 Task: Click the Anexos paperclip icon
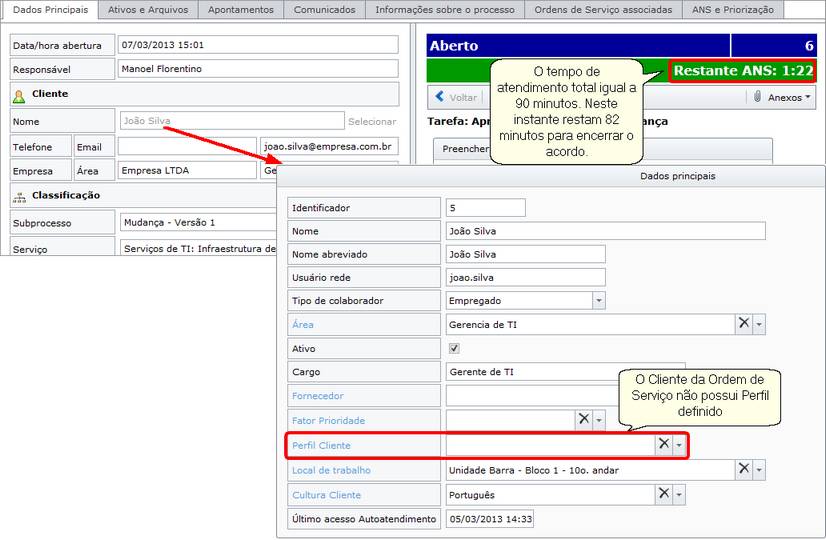click(757, 96)
